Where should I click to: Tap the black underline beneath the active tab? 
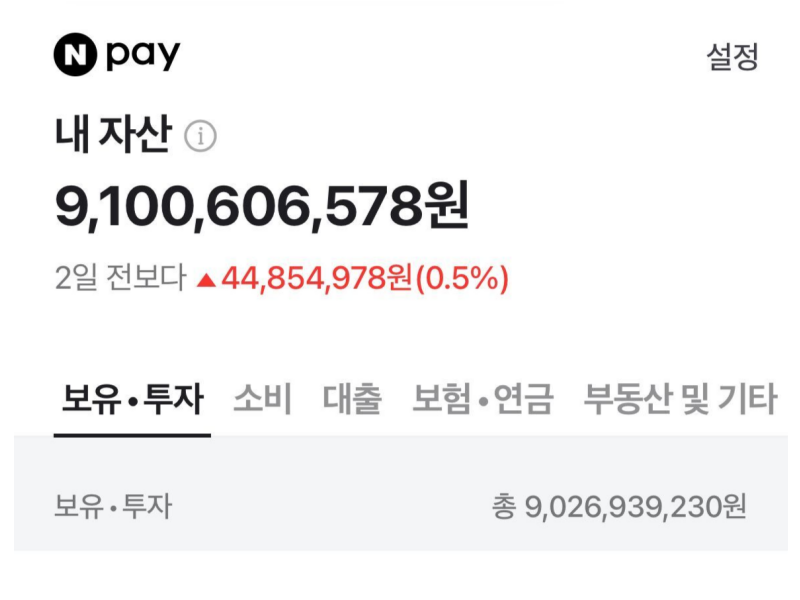(132, 435)
